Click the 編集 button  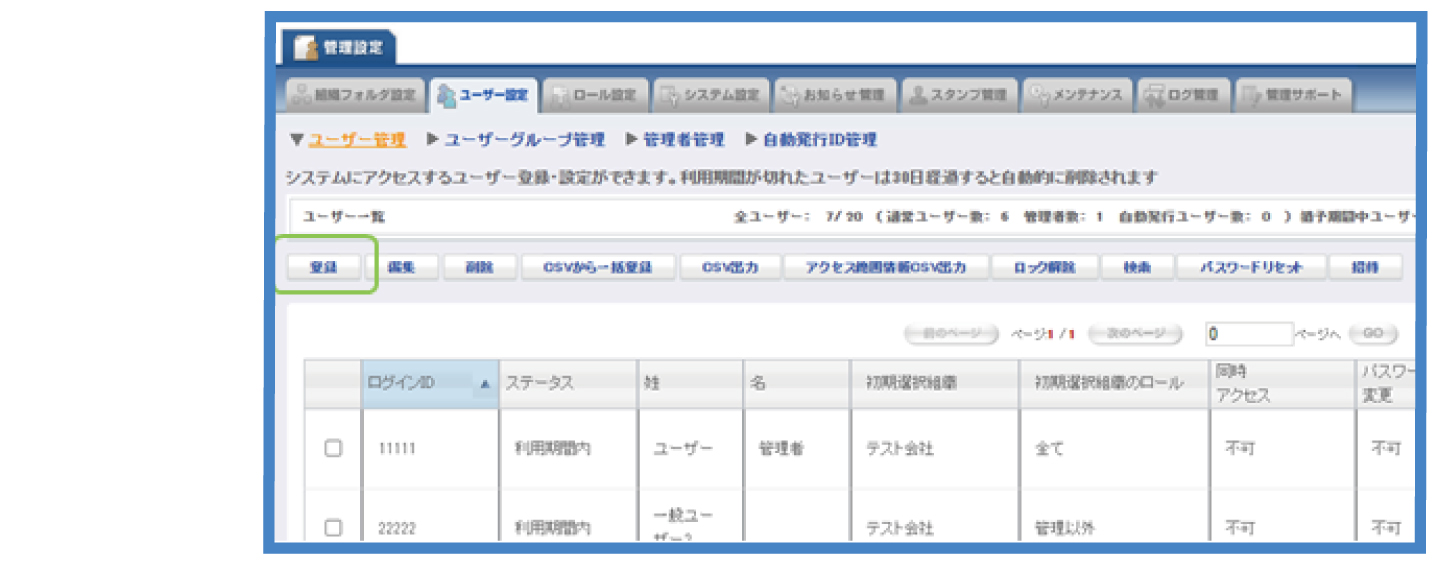(x=400, y=268)
